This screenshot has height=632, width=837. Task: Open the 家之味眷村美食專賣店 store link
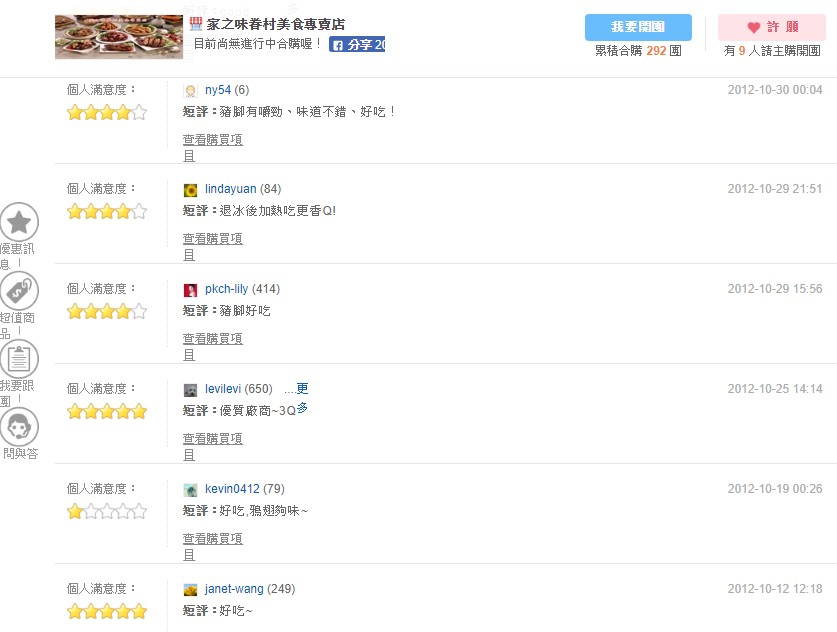276,23
